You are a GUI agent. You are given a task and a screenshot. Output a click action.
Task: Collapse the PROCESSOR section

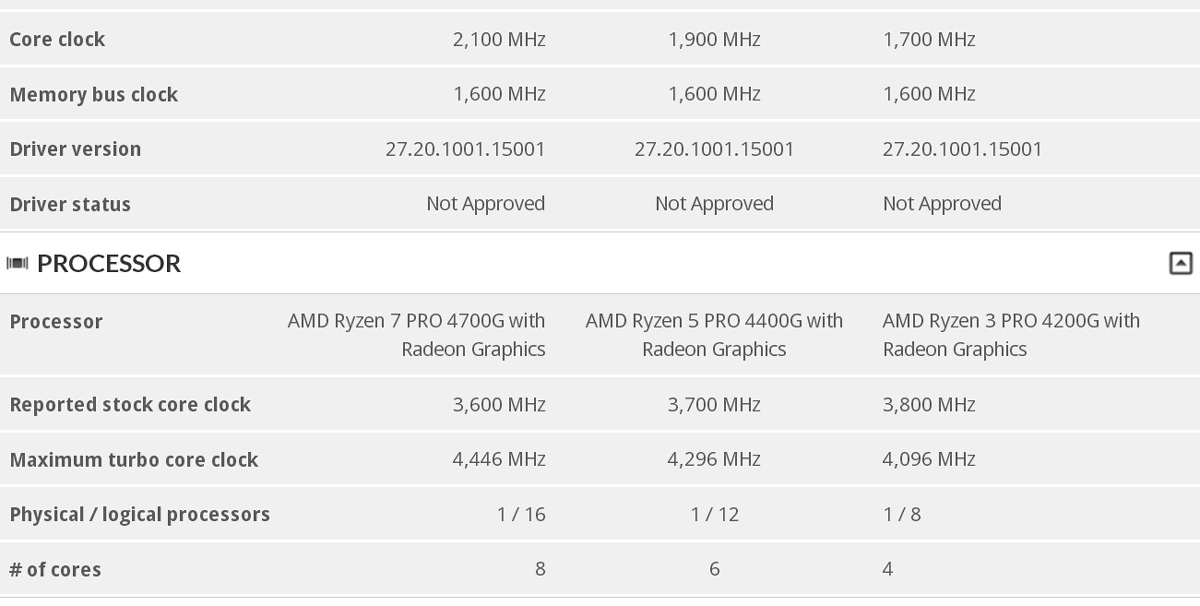coord(1180,263)
